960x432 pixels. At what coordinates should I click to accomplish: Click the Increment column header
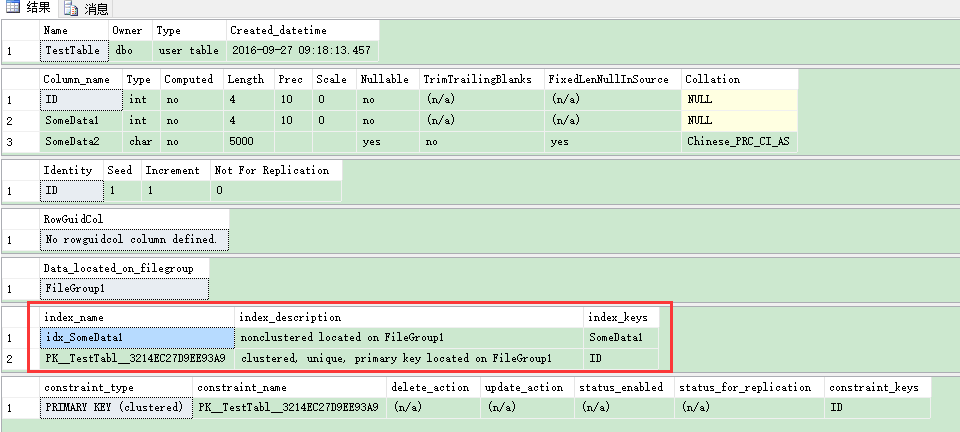pyautogui.click(x=176, y=171)
